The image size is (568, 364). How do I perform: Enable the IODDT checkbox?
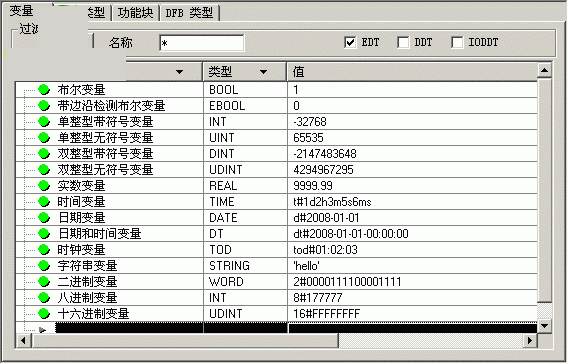(457, 42)
